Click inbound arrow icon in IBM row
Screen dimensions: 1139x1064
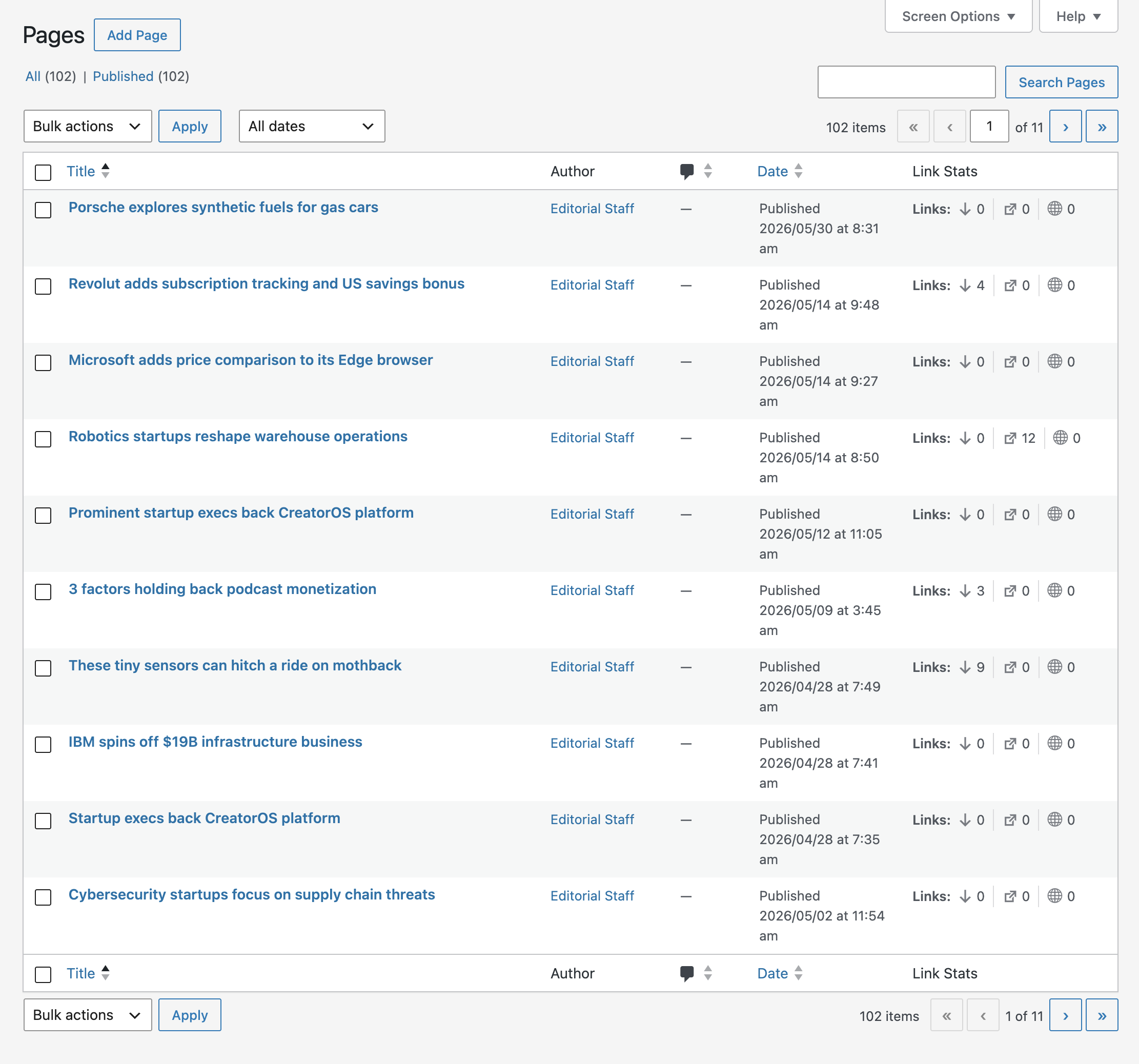(965, 744)
